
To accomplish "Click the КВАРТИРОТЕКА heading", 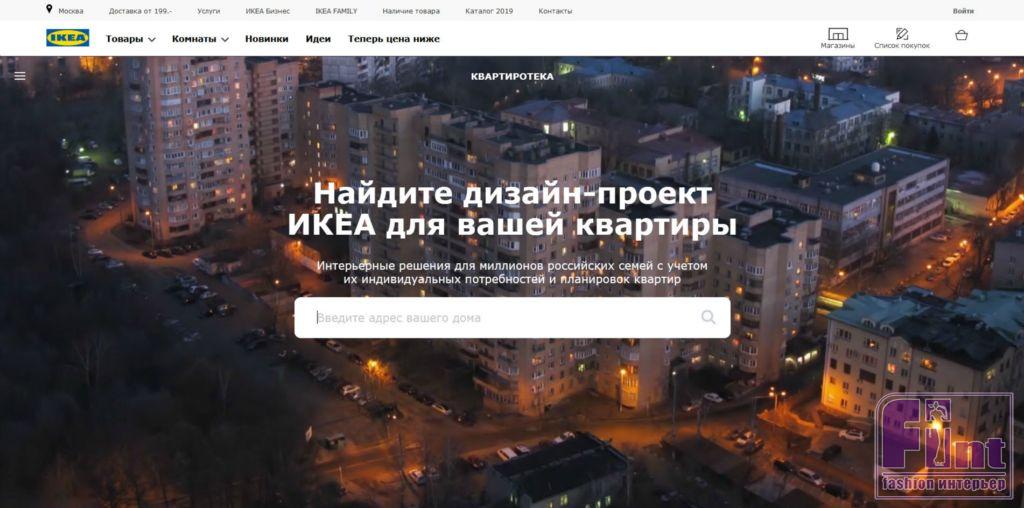I will pyautogui.click(x=512, y=76).
